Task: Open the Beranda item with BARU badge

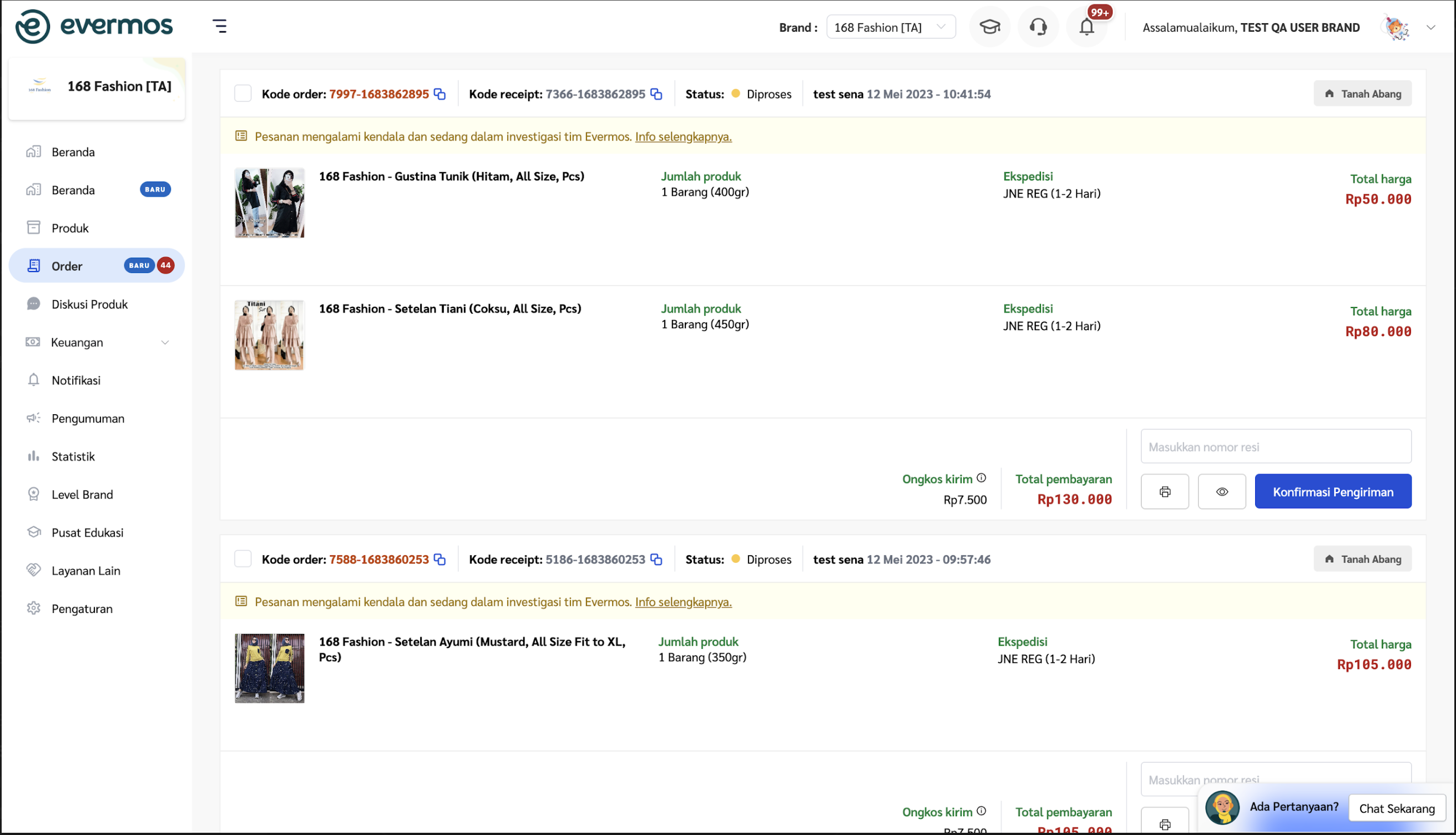Action: coord(96,190)
